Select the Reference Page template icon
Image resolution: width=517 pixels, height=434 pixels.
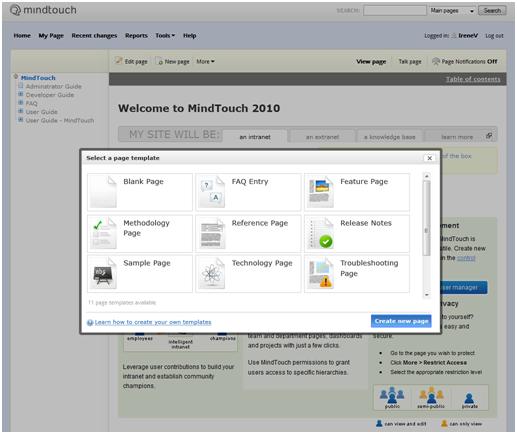(x=212, y=233)
